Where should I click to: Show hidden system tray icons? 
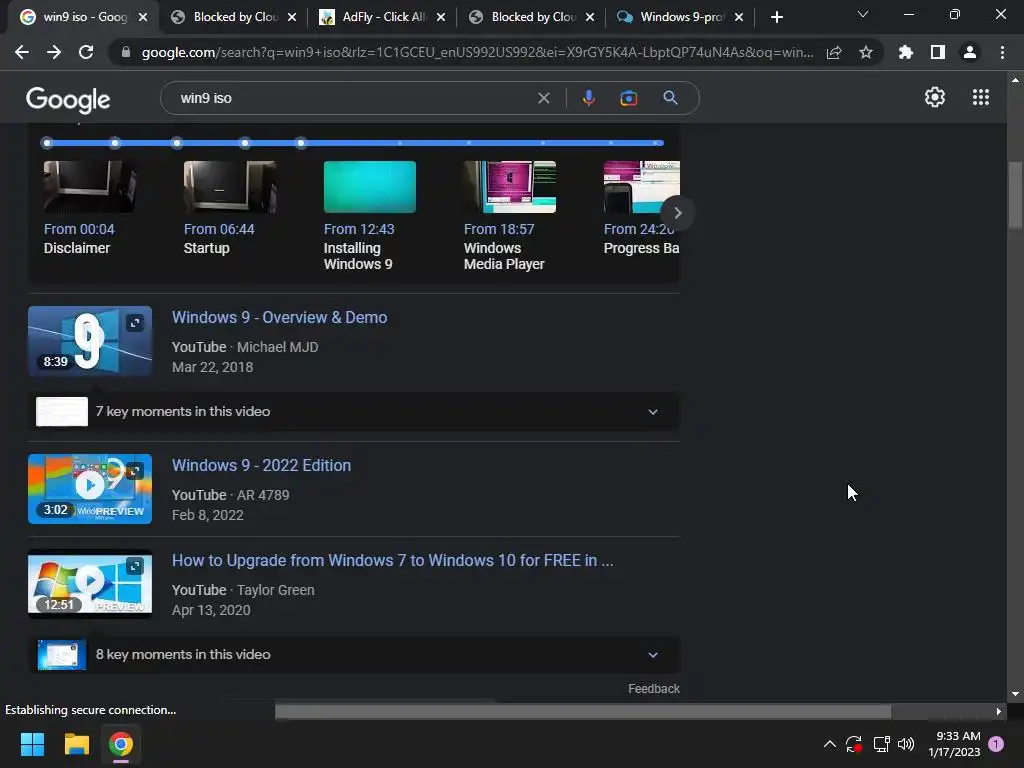(x=829, y=744)
